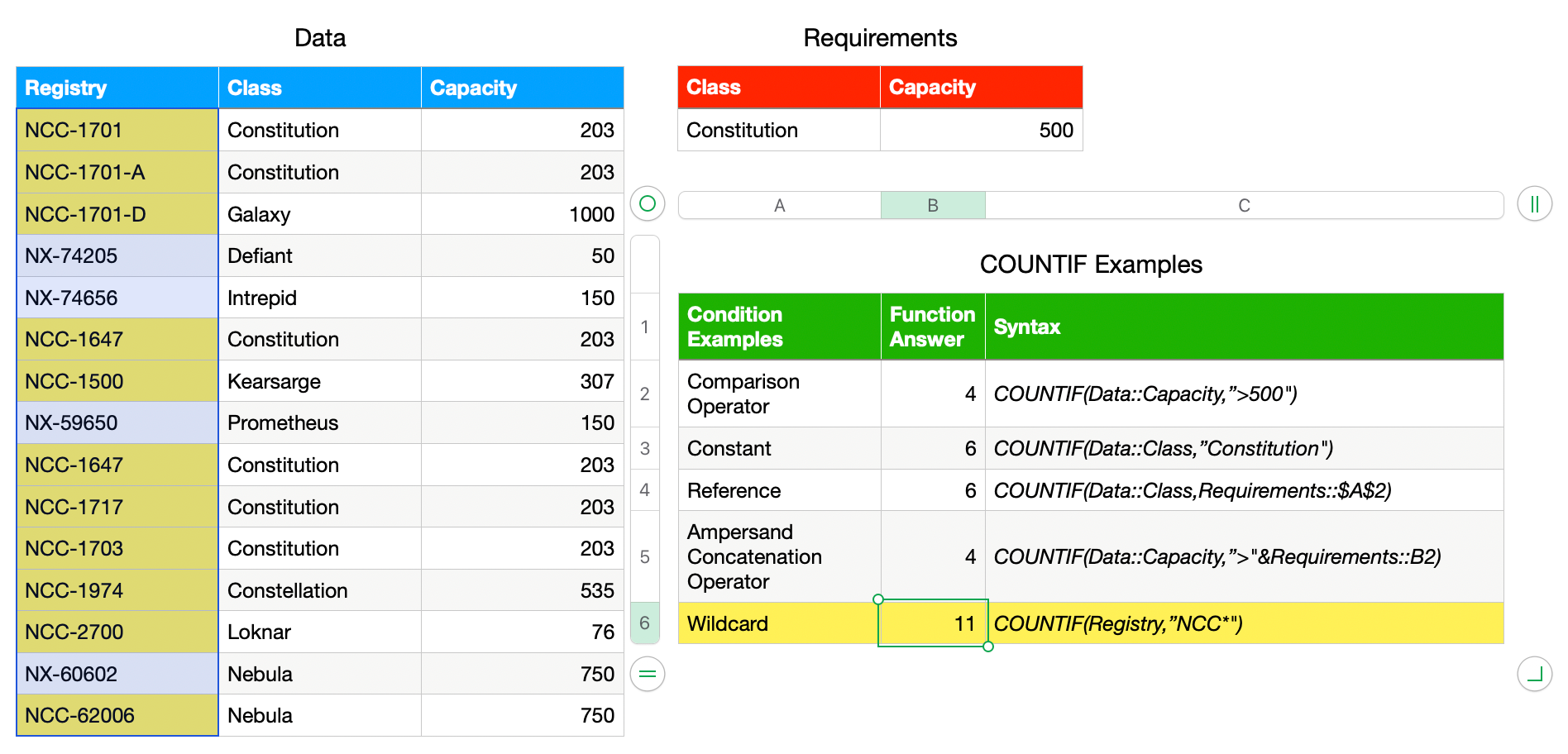Click the selected cell's bottom-right selection handle
The image size is (1568, 754).
[x=988, y=647]
